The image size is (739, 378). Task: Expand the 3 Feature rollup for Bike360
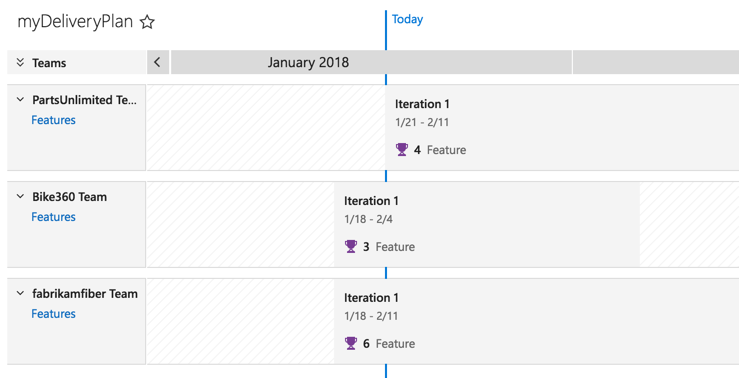click(380, 247)
